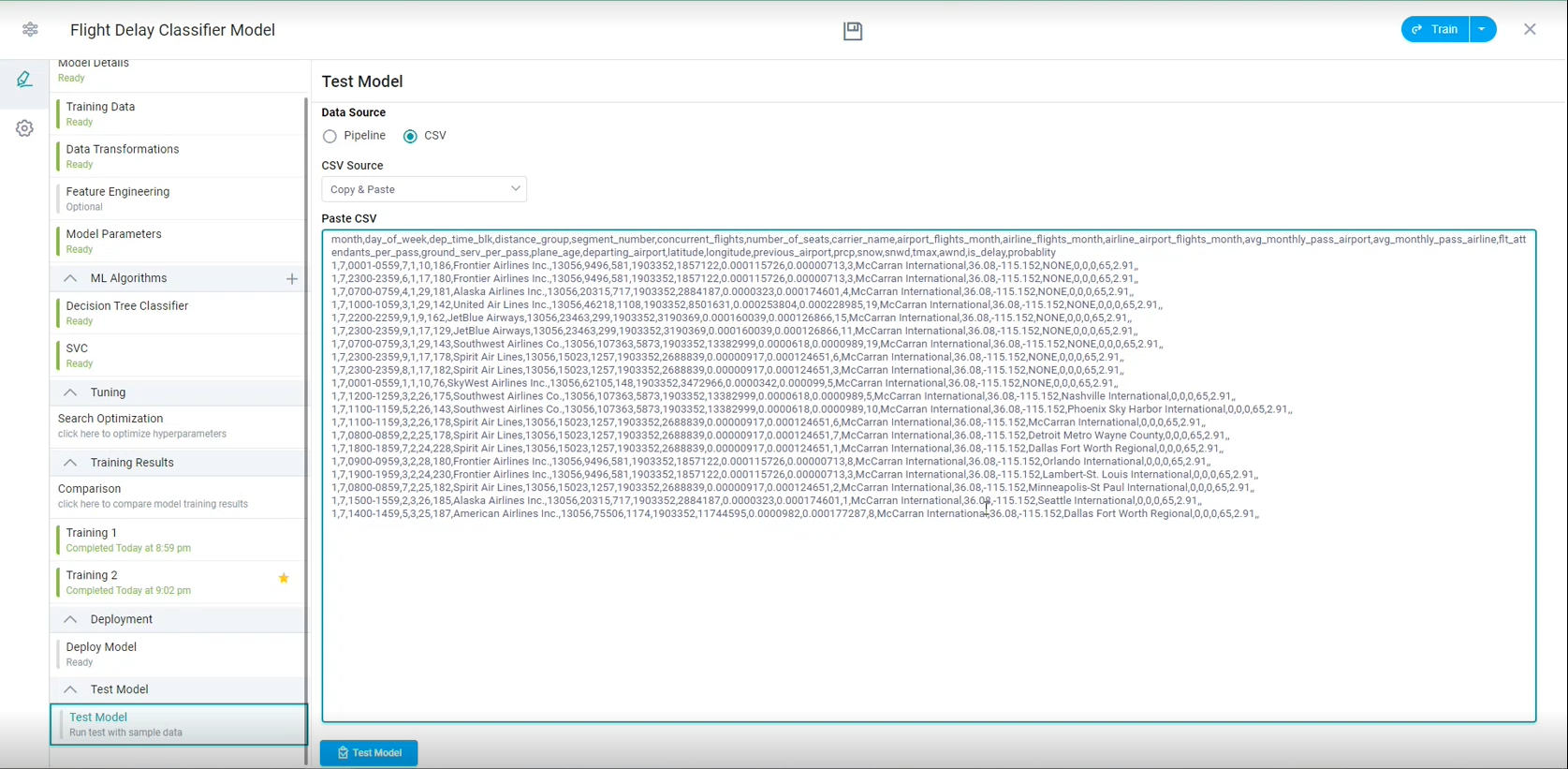
Task: Collapse the Training Results section
Action: pyautogui.click(x=70, y=463)
